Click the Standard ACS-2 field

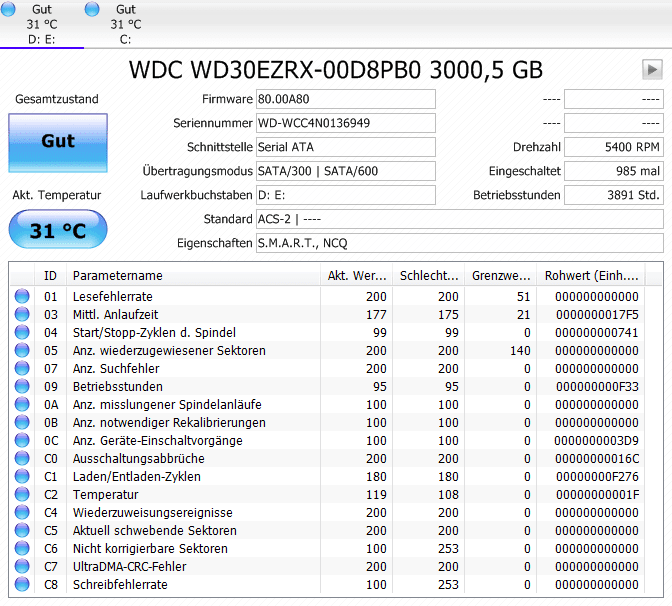459,219
